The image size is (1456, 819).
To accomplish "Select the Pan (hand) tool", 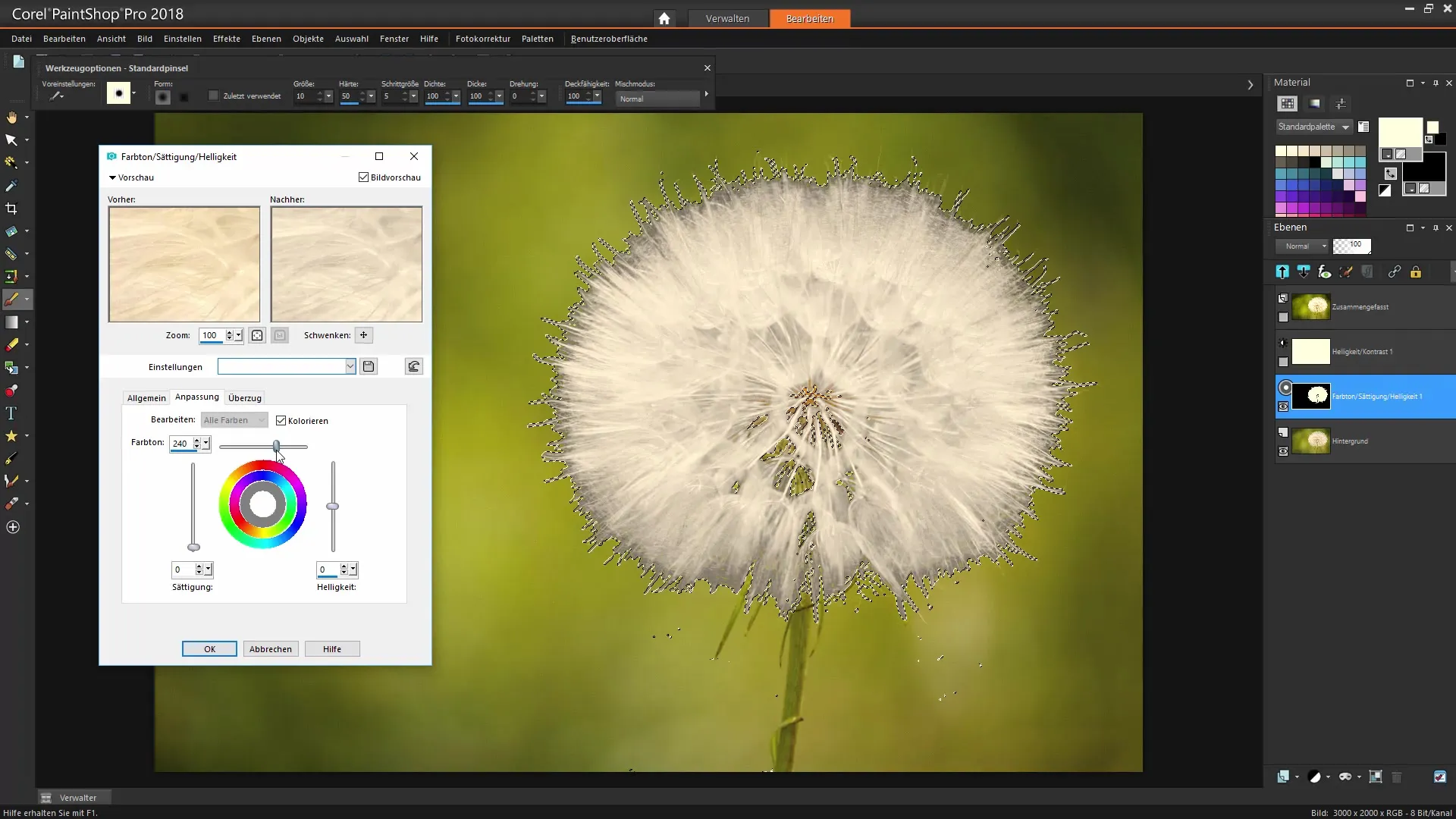I will point(11,118).
